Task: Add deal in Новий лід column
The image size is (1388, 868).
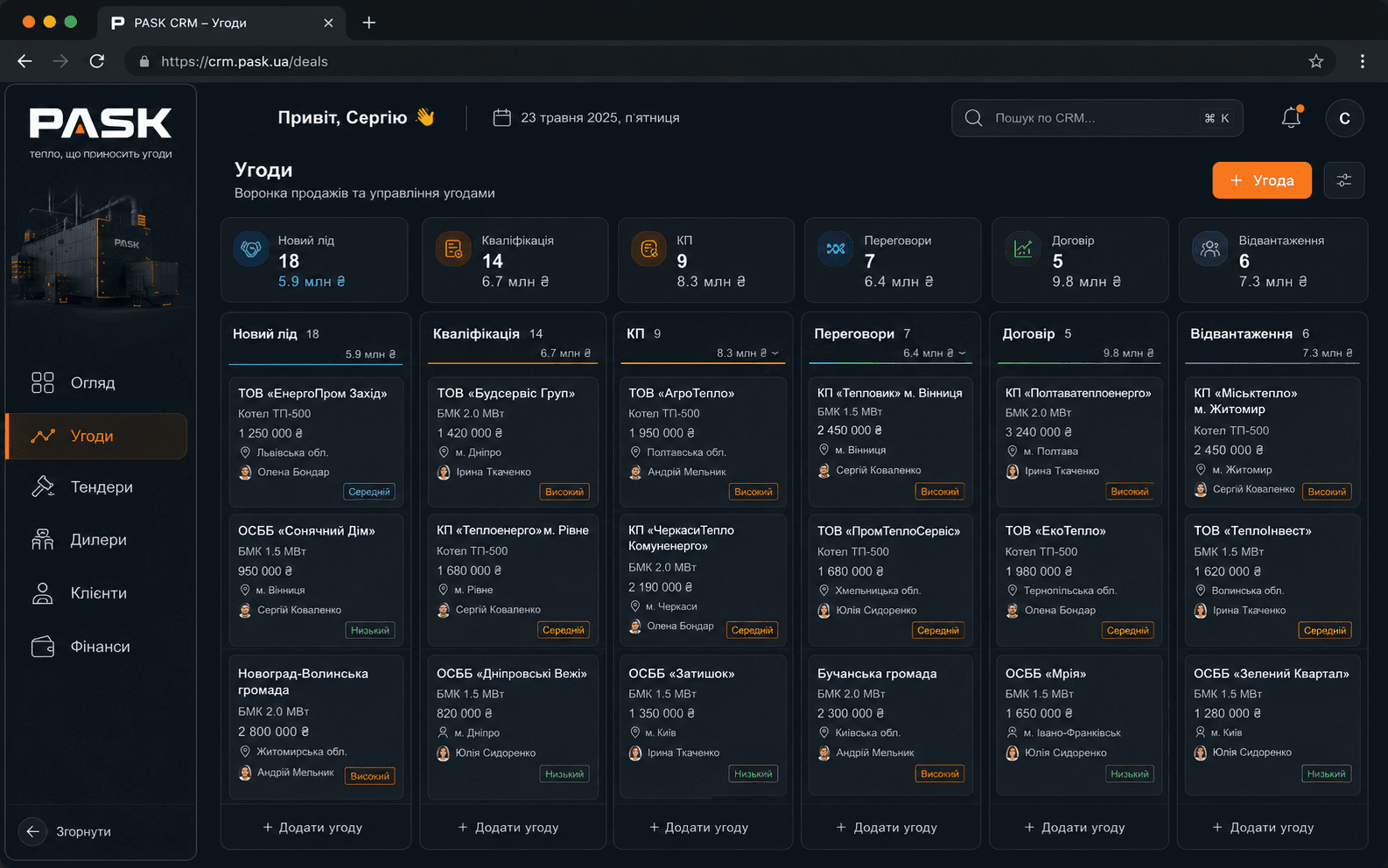Action: pos(312,827)
